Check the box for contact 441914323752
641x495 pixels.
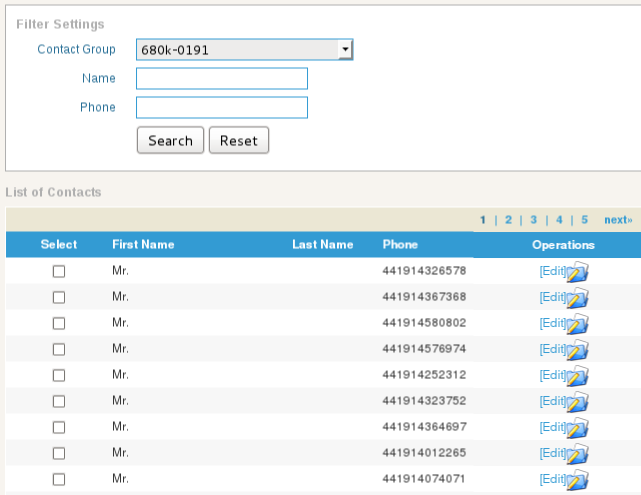tap(59, 401)
